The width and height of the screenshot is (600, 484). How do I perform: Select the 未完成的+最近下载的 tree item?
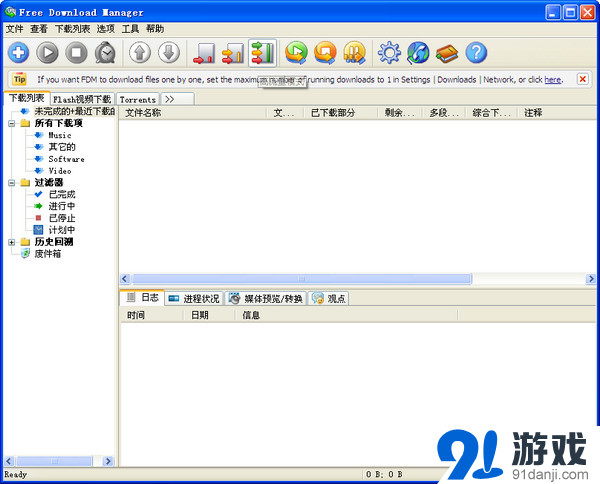[75, 111]
